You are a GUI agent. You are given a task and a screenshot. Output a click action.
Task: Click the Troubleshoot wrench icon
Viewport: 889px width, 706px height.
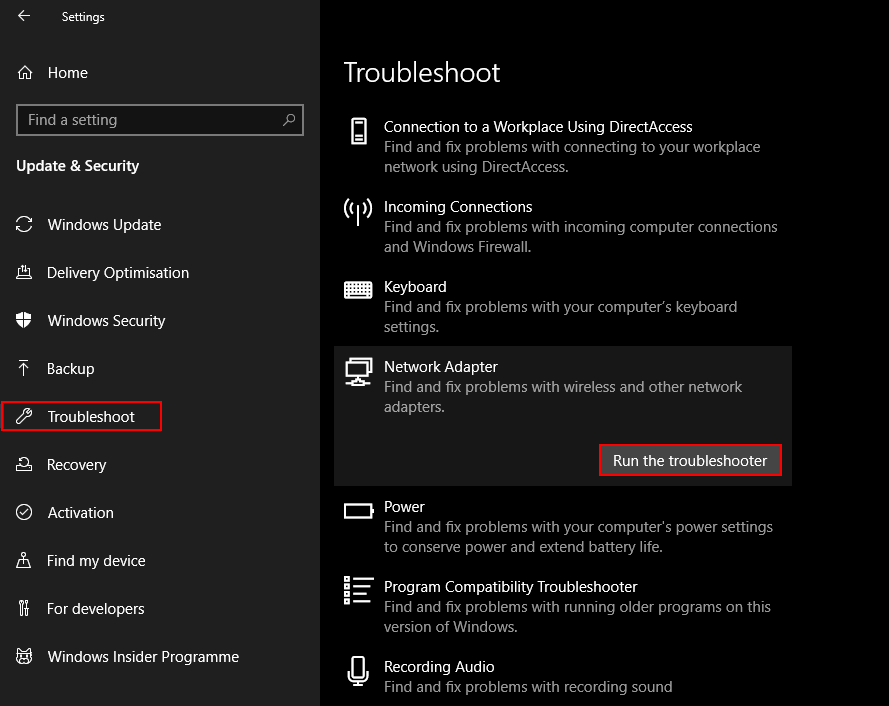[24, 416]
